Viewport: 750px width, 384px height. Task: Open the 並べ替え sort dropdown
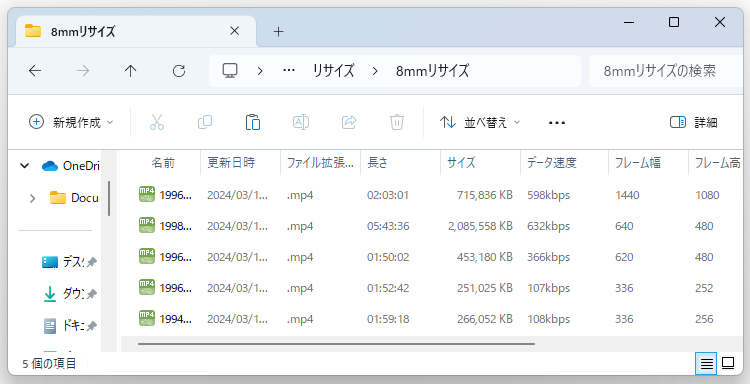[480, 122]
